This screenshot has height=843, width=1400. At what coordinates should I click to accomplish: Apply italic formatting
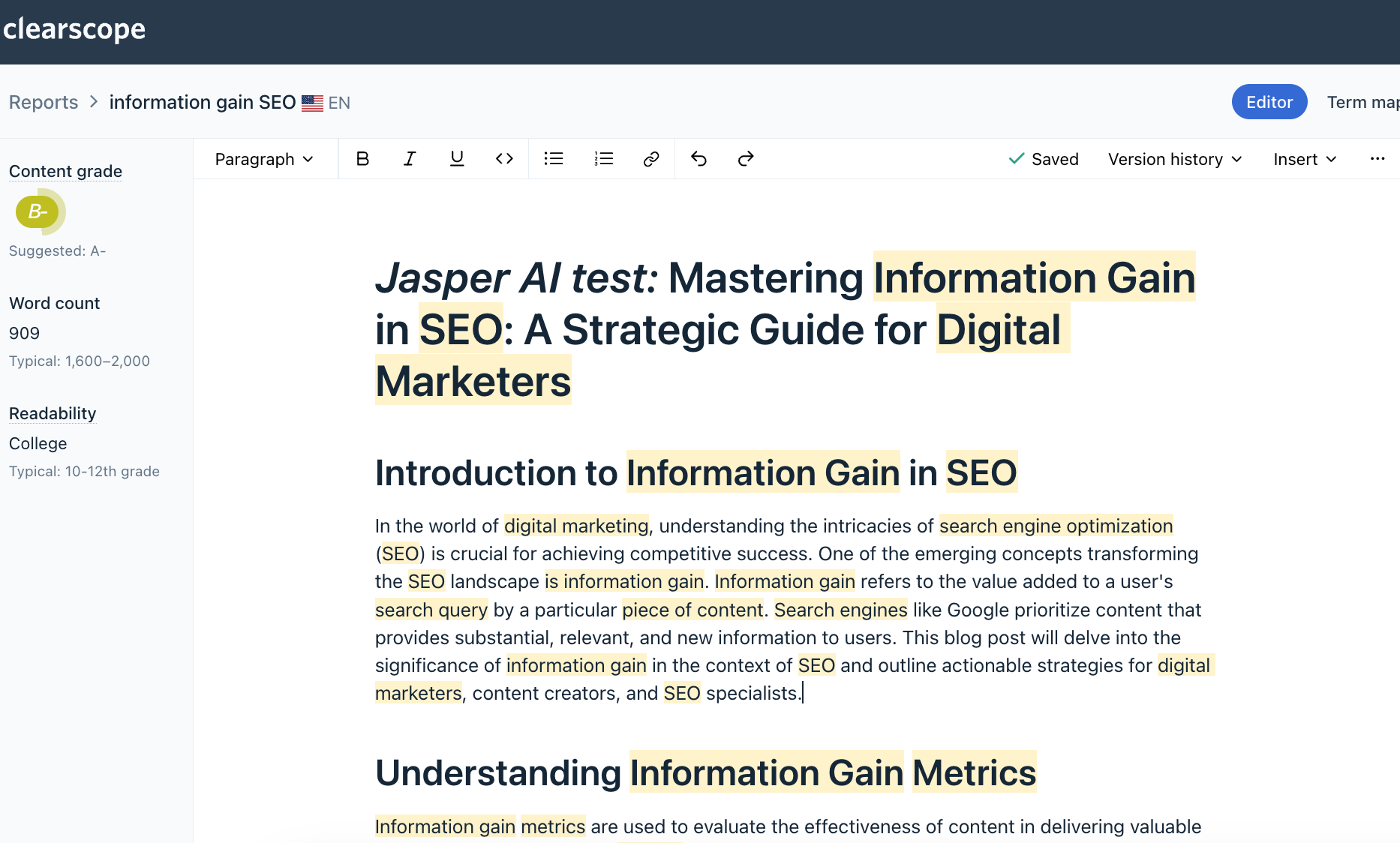click(410, 159)
